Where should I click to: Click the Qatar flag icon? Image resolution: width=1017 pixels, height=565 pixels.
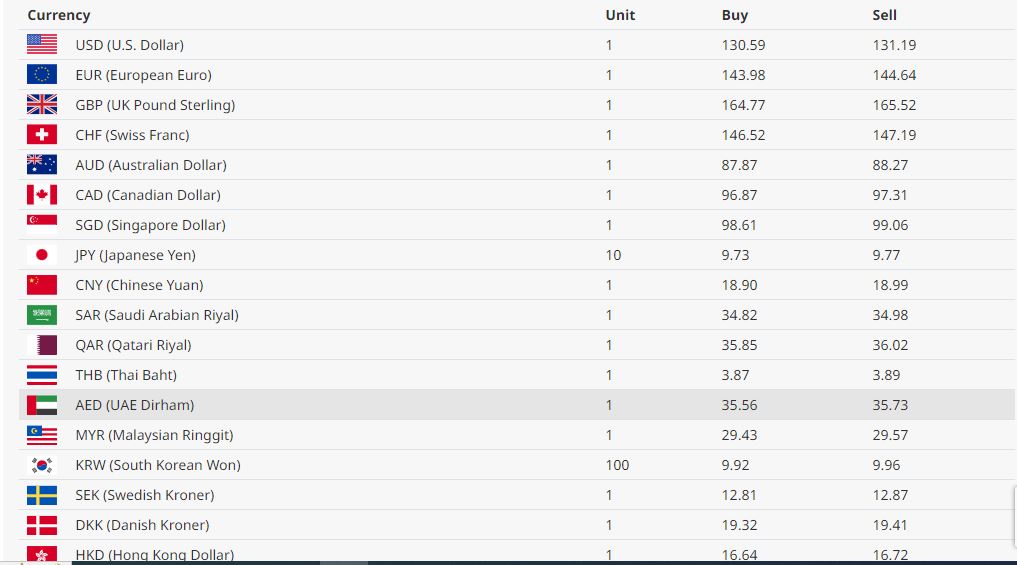42,345
